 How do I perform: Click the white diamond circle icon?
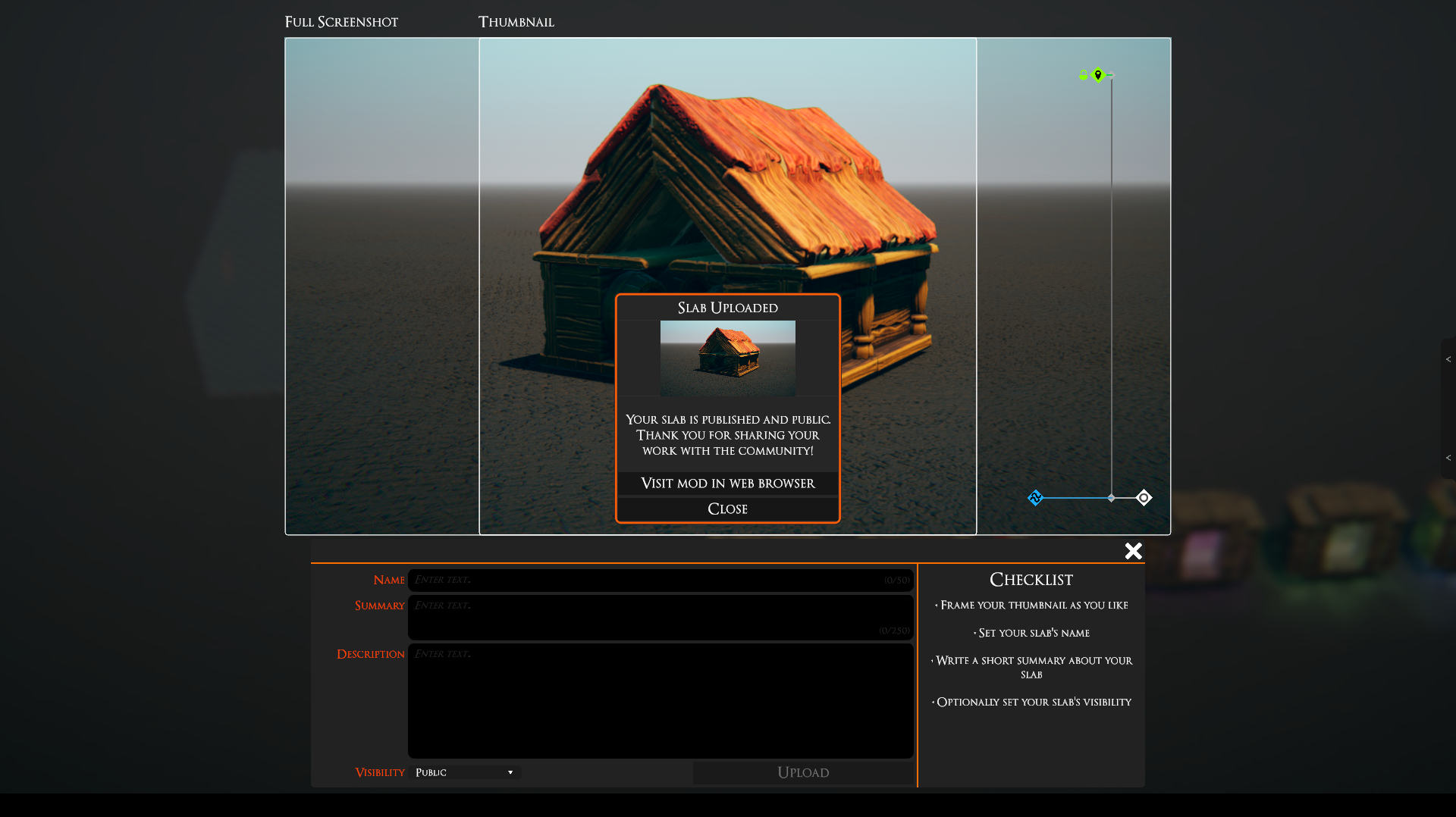1144,498
